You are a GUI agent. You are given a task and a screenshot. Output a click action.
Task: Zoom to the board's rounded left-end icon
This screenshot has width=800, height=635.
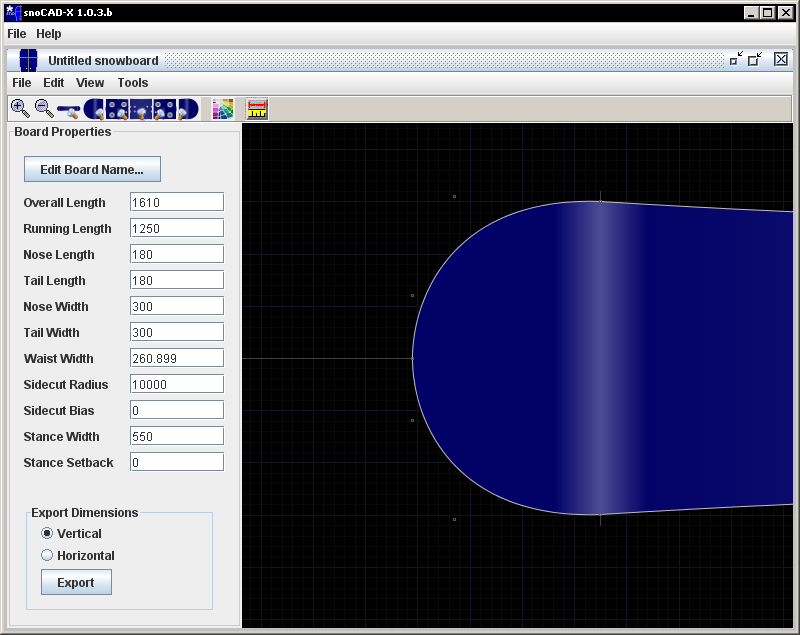tap(94, 109)
